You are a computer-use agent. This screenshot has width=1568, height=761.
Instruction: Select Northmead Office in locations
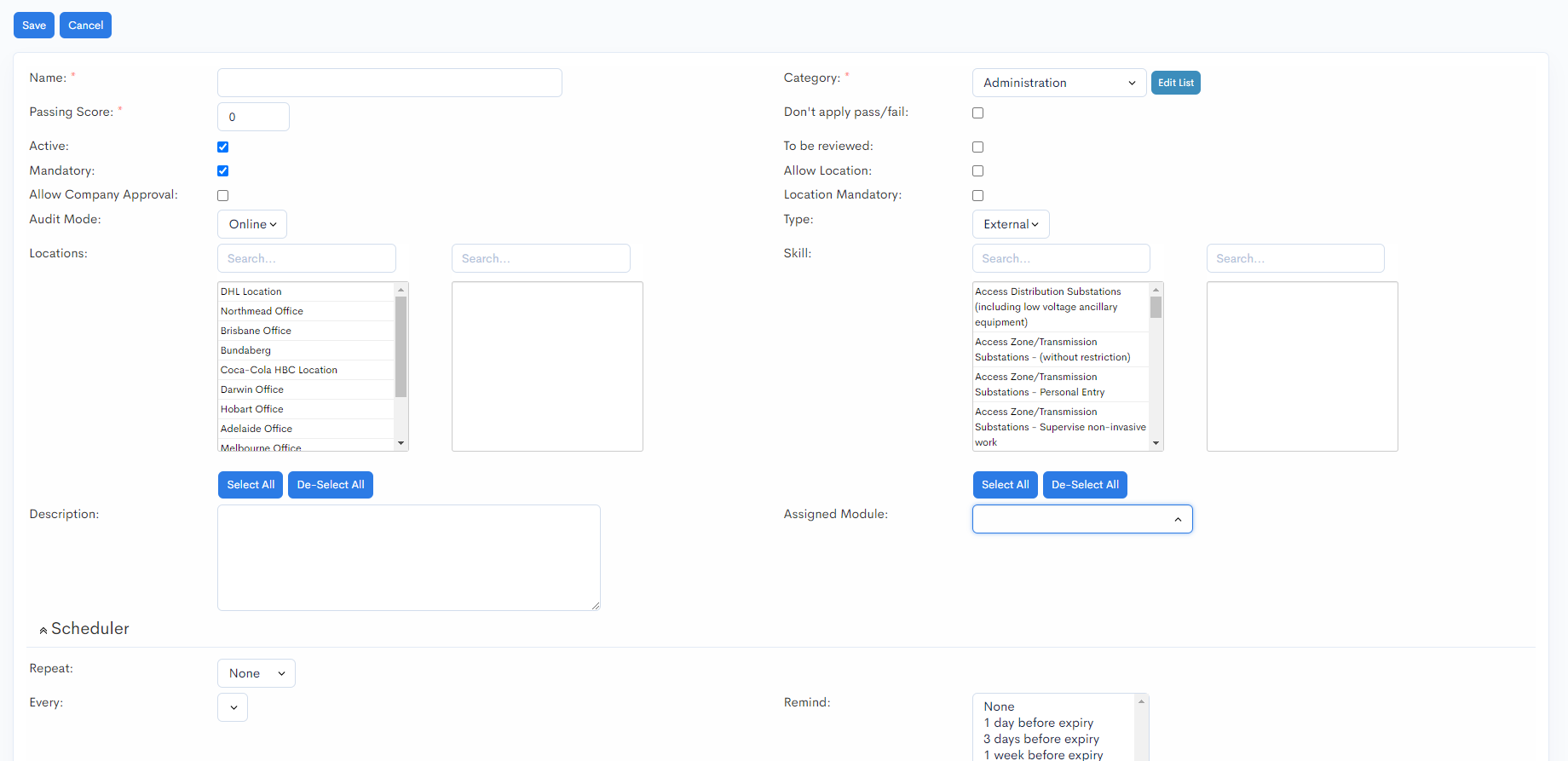click(306, 311)
